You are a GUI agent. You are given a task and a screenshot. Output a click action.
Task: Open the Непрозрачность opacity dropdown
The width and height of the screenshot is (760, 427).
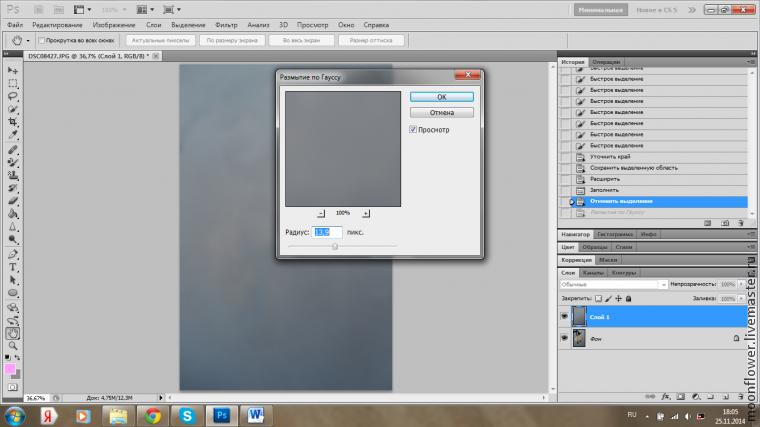tap(743, 284)
